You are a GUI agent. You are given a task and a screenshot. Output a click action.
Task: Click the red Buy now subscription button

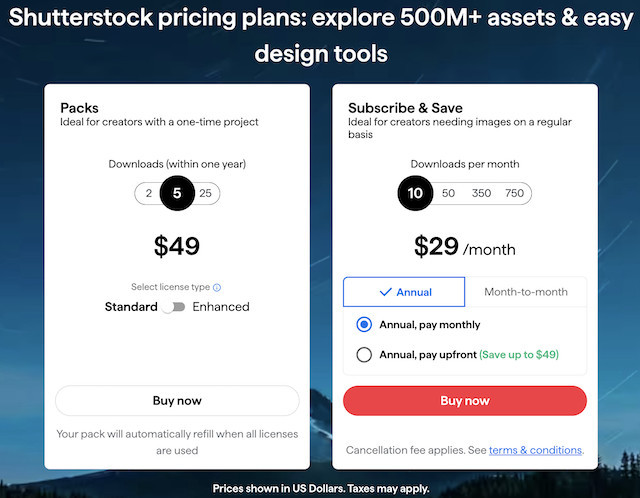[465, 400]
